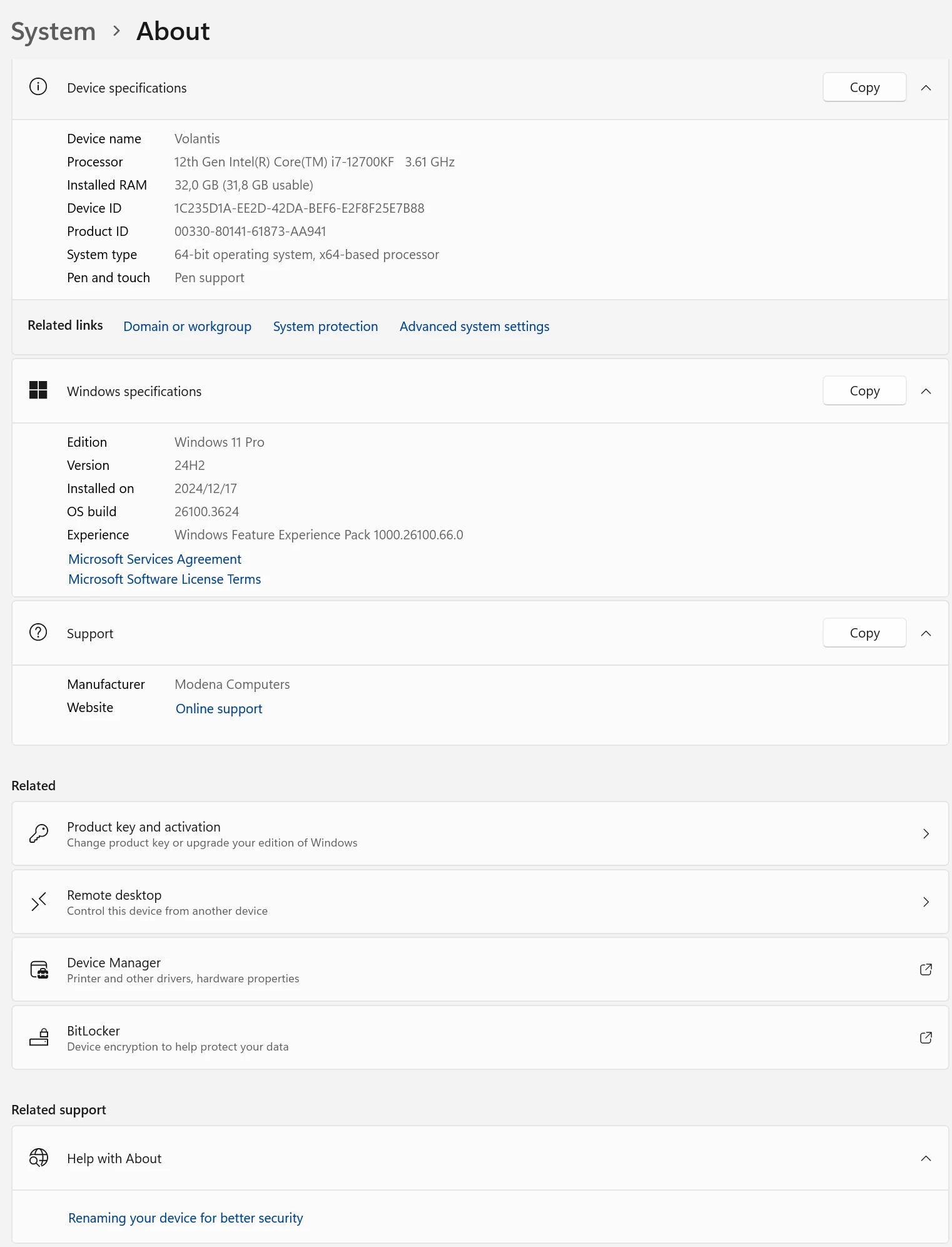Screen dimensions: 952x1247
Task: Select device name Volantis
Action: coord(197,139)
